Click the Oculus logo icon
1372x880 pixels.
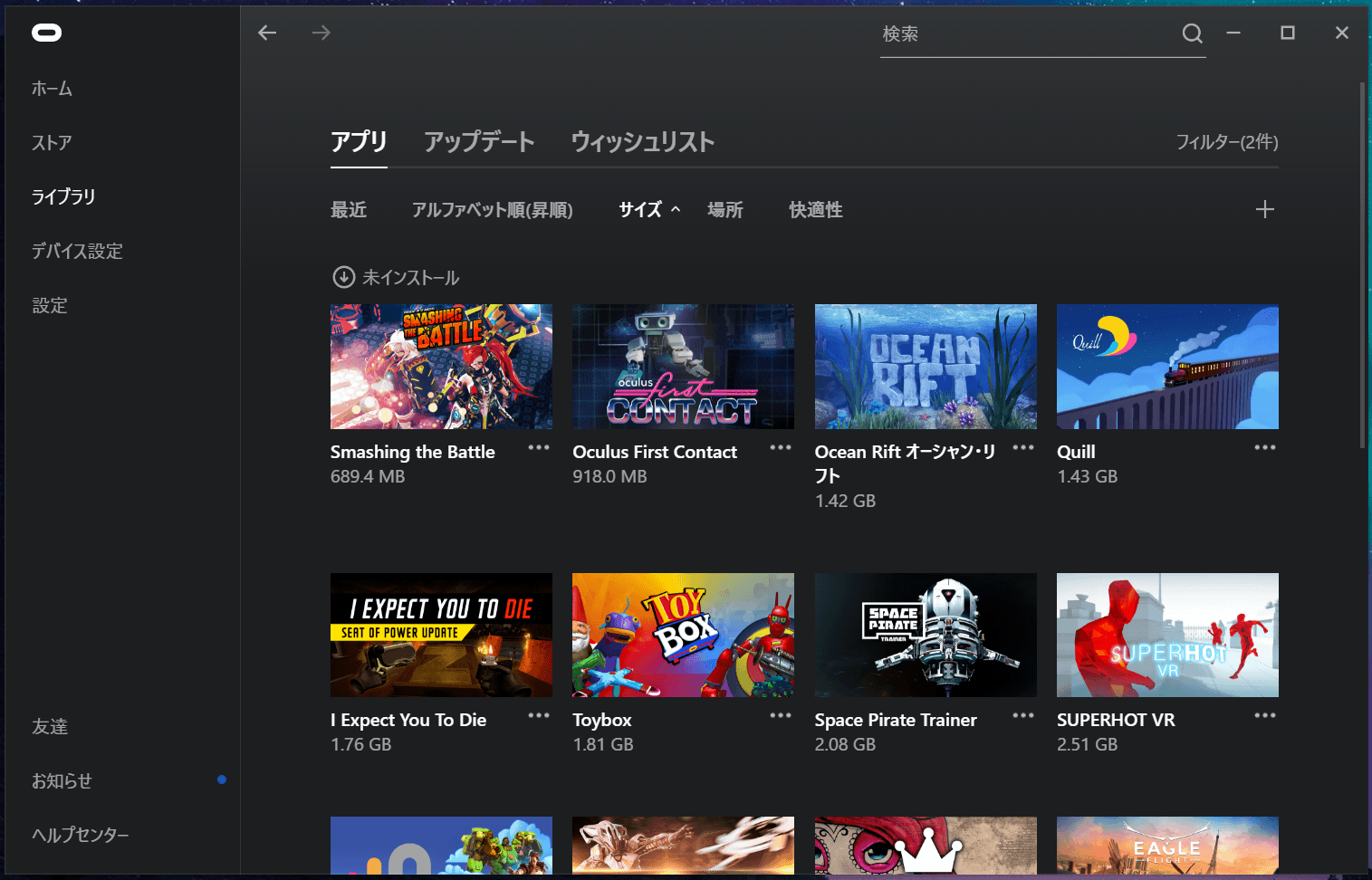coord(46,33)
